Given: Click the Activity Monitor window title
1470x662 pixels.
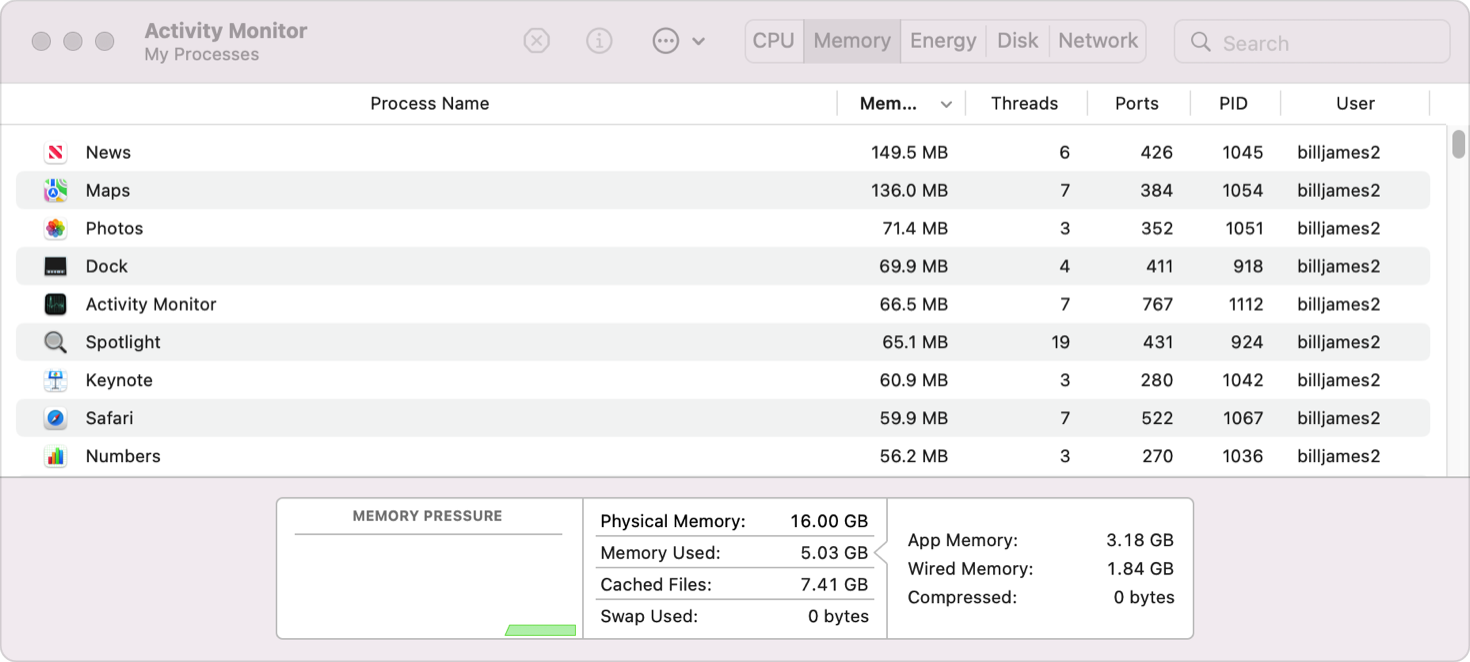Looking at the screenshot, I should pyautogui.click(x=226, y=31).
